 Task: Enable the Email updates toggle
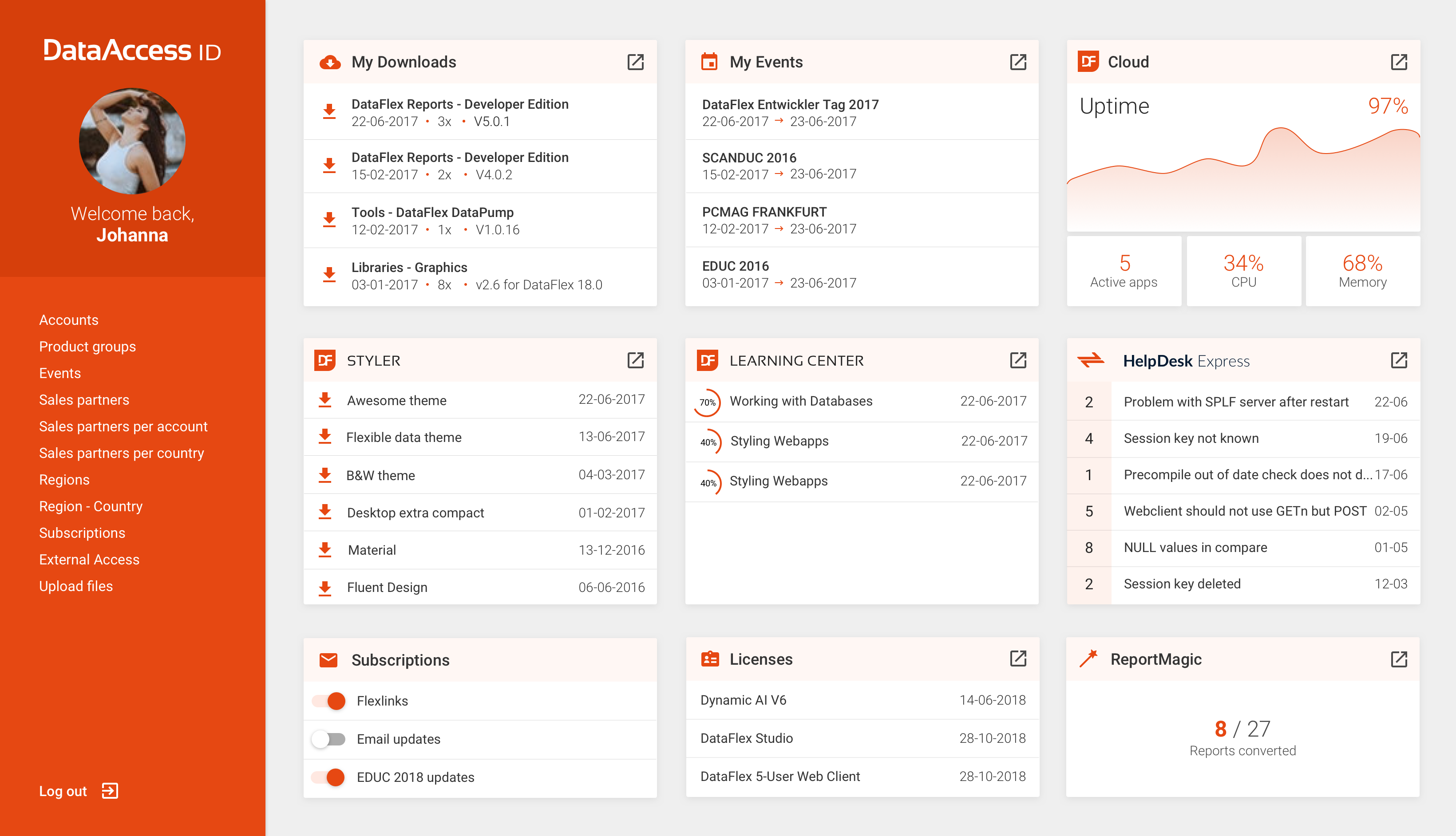pyautogui.click(x=328, y=739)
